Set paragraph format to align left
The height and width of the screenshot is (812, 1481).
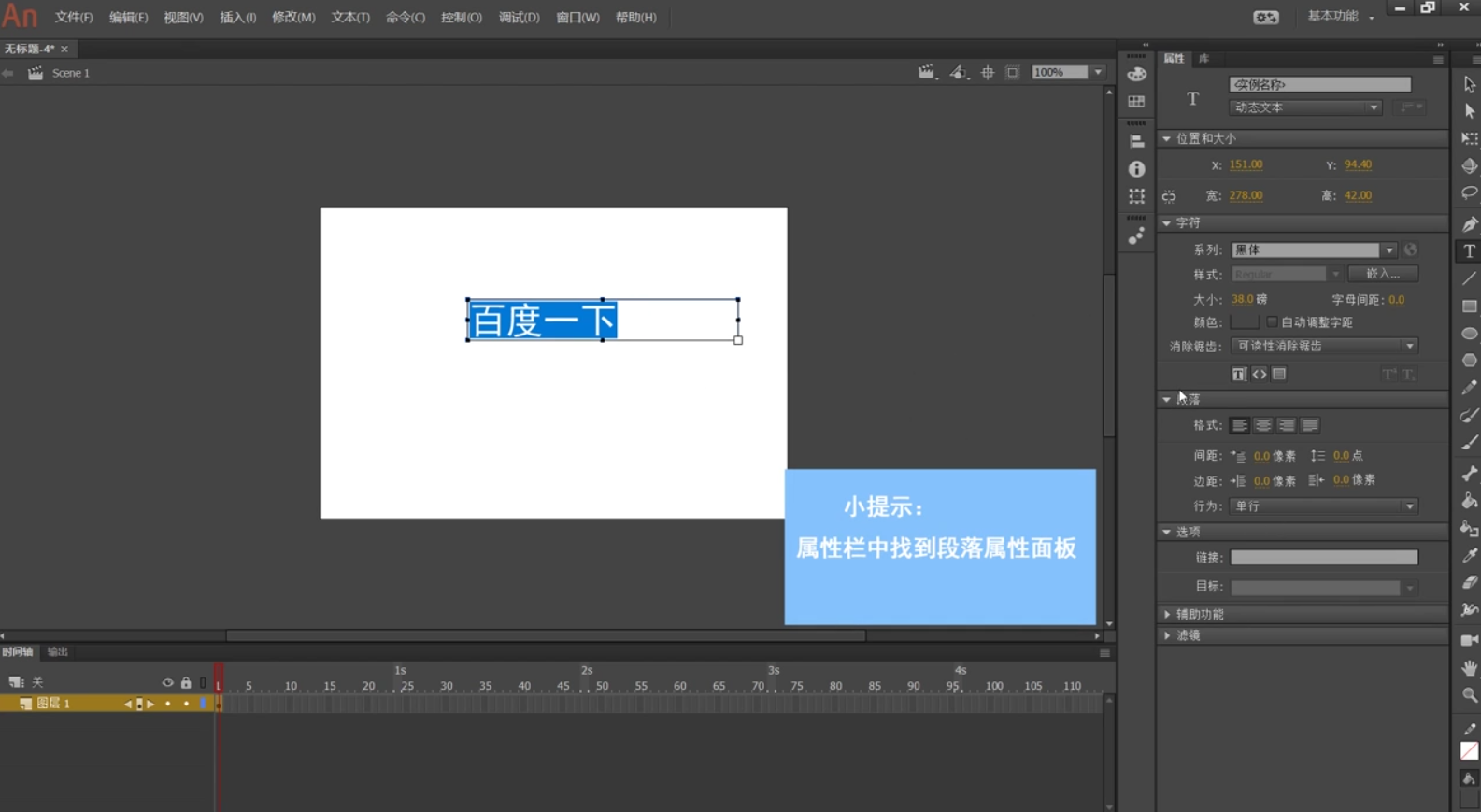click(x=1240, y=425)
